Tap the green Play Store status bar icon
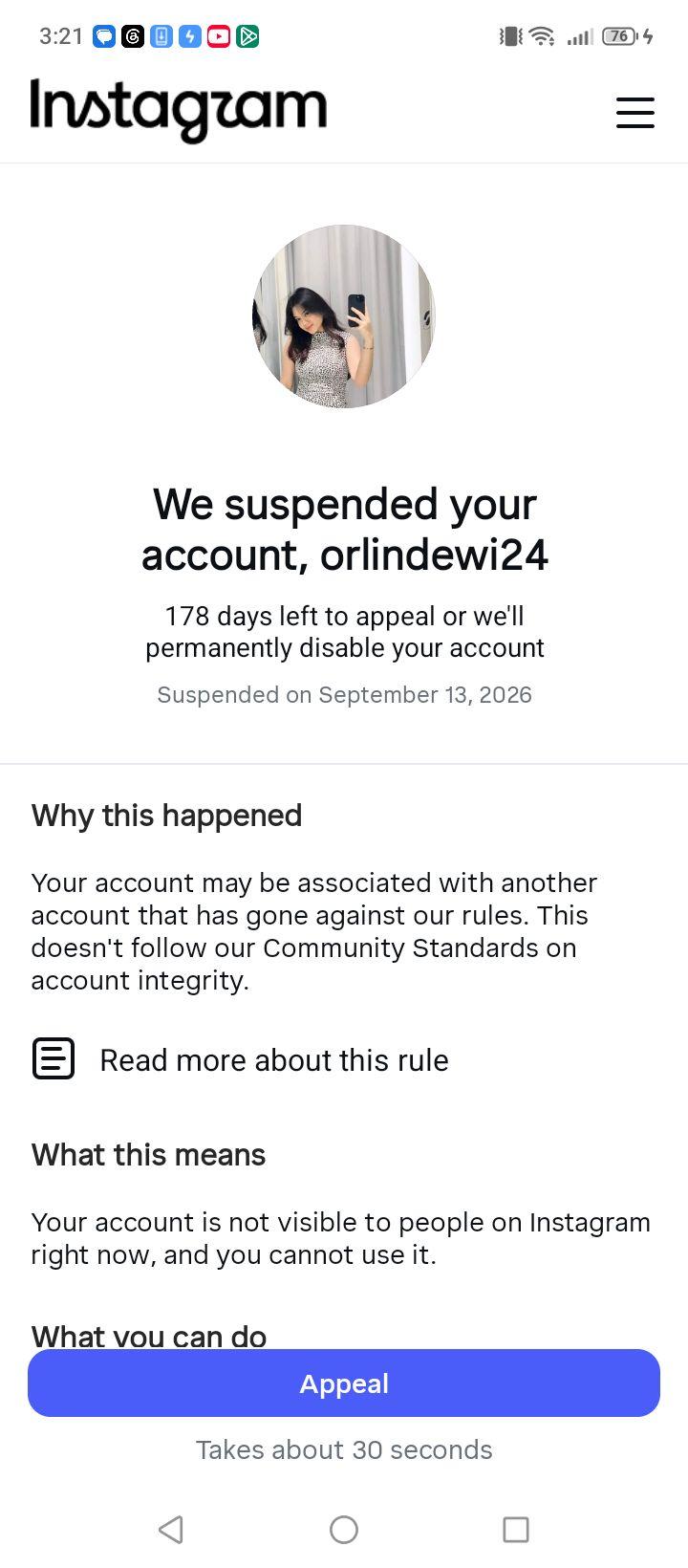 tap(247, 36)
